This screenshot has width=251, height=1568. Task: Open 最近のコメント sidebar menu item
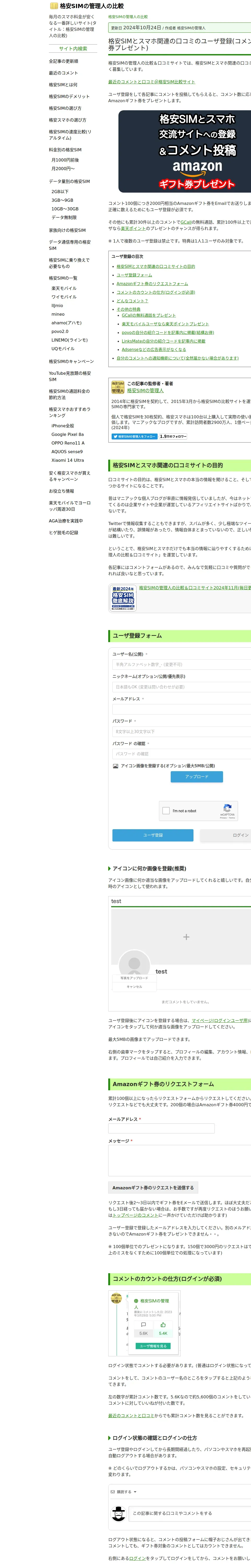pos(63,73)
